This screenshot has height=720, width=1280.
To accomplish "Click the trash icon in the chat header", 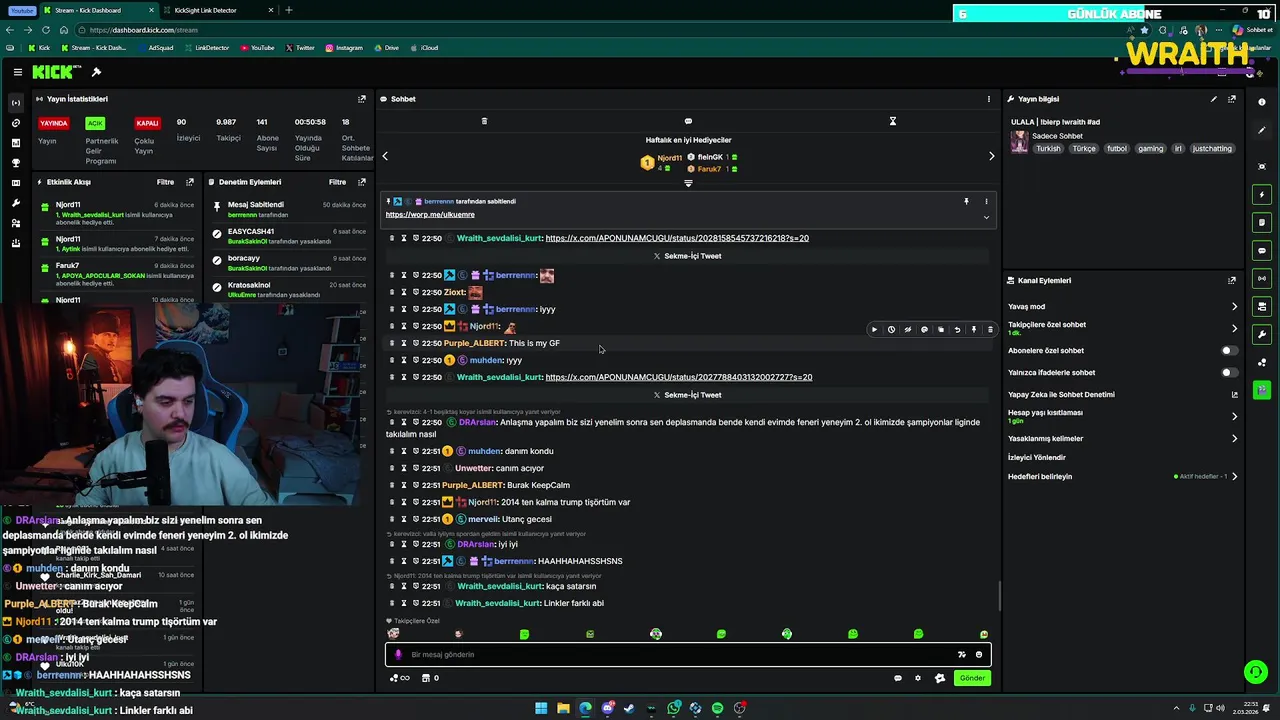I will (484, 121).
